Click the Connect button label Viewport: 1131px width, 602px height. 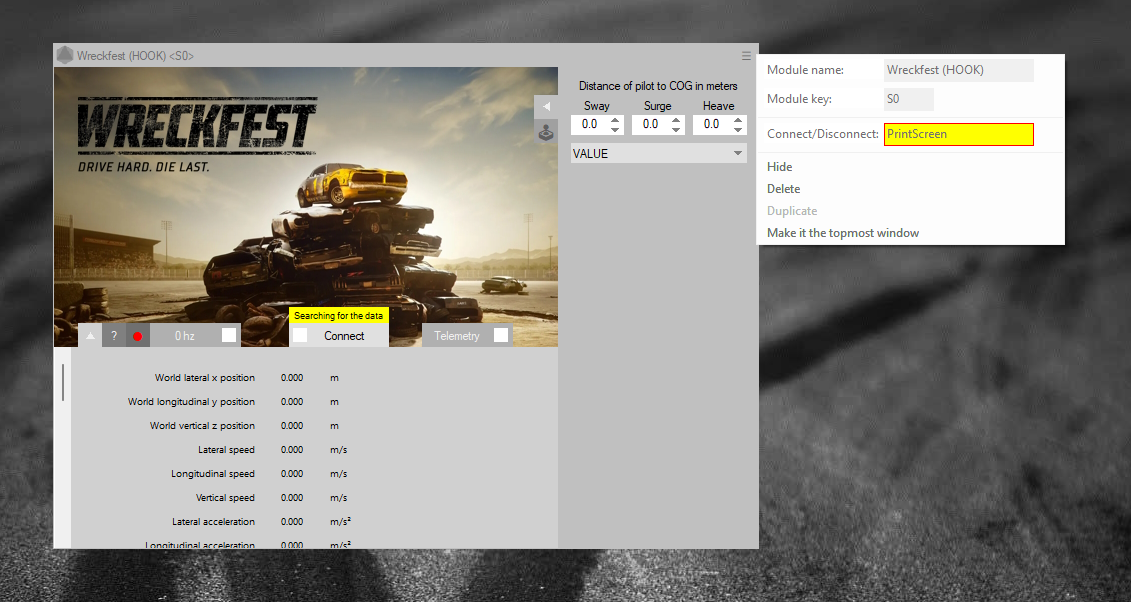point(344,336)
